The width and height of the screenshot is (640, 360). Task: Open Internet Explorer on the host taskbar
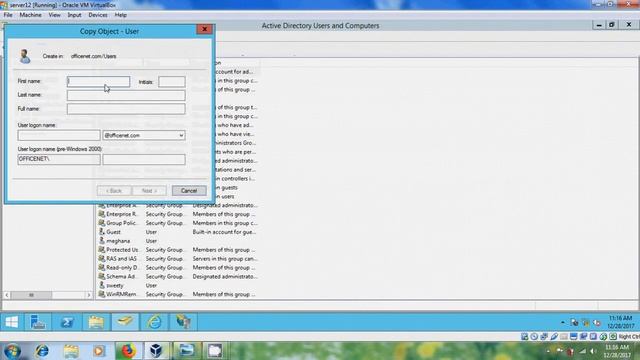42,351
